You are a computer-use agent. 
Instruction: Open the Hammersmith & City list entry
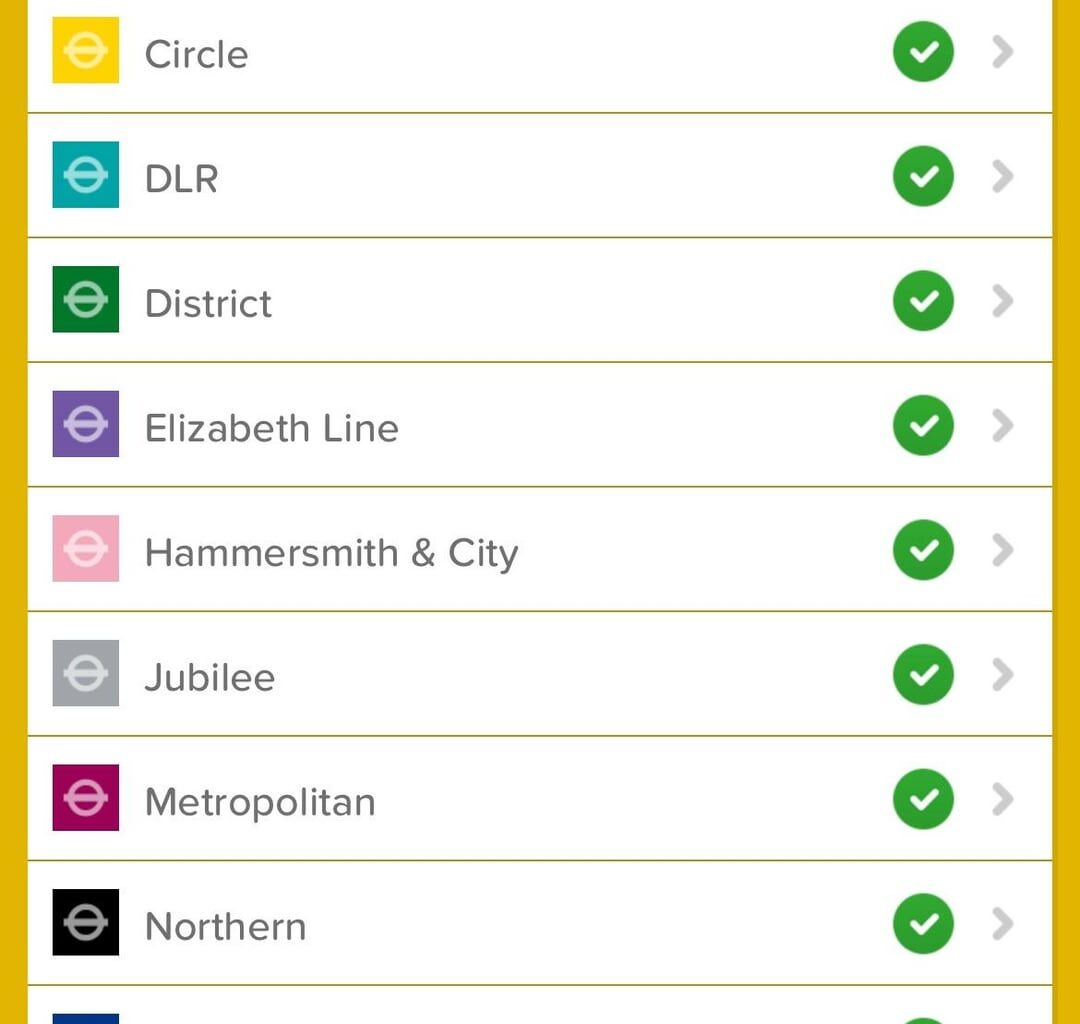coord(540,550)
